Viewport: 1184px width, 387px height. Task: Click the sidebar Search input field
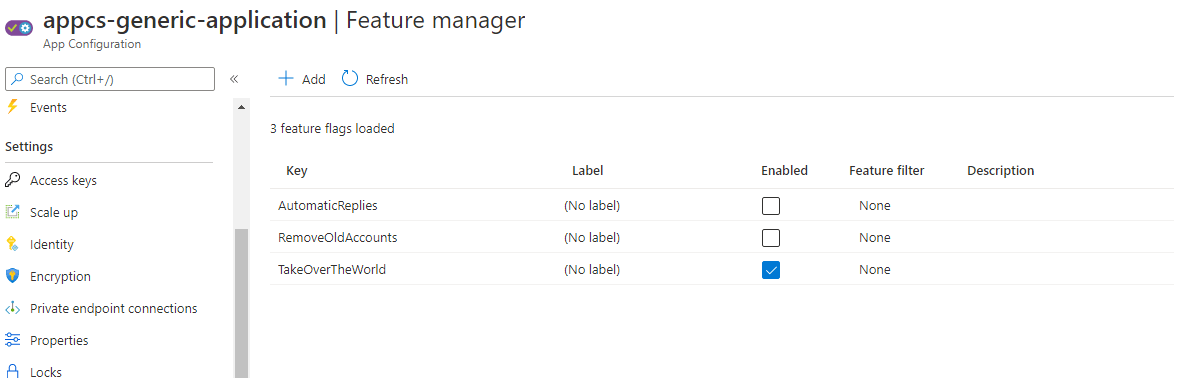pyautogui.click(x=110, y=79)
